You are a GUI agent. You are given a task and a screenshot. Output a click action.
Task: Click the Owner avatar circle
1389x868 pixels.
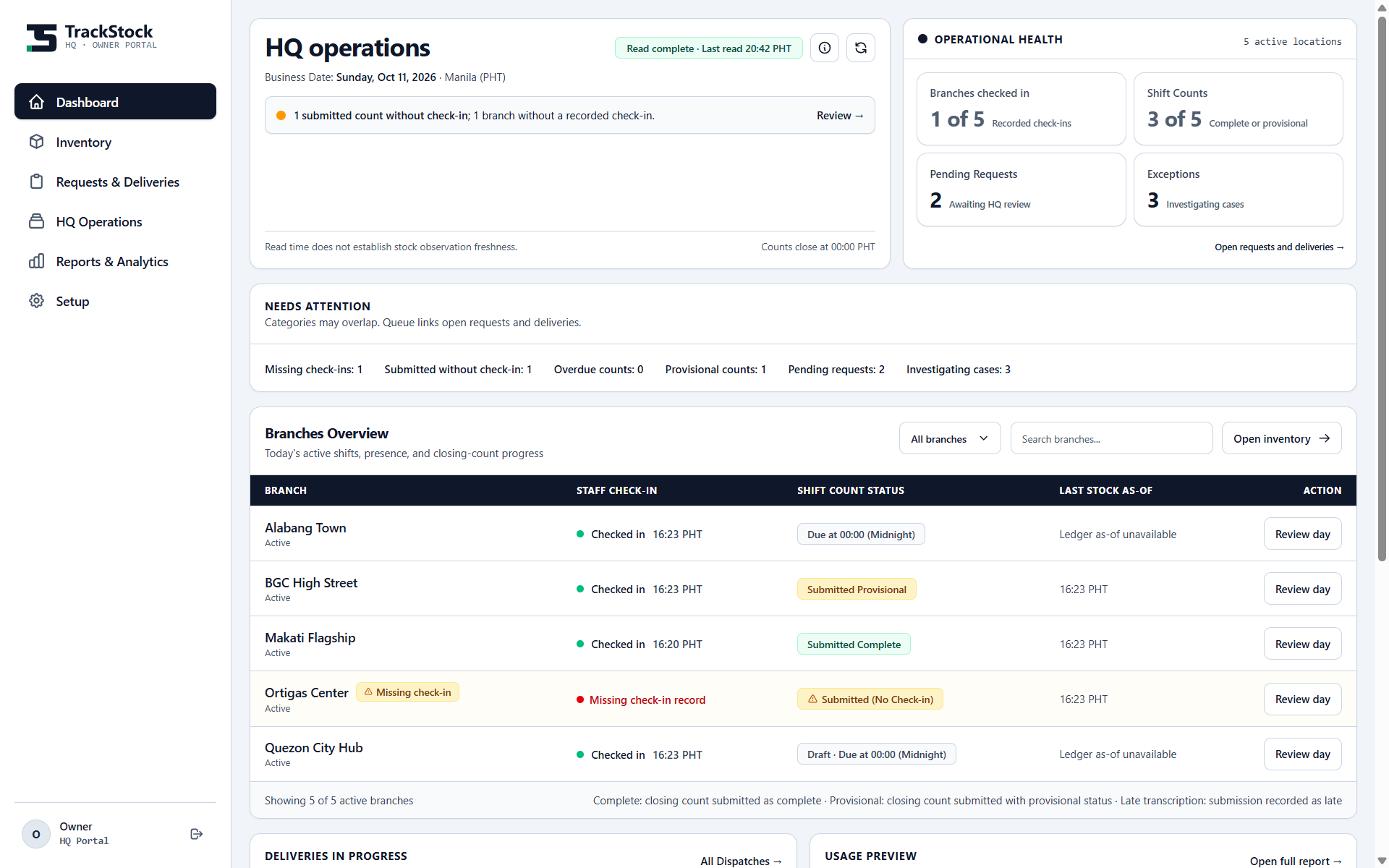(36, 834)
